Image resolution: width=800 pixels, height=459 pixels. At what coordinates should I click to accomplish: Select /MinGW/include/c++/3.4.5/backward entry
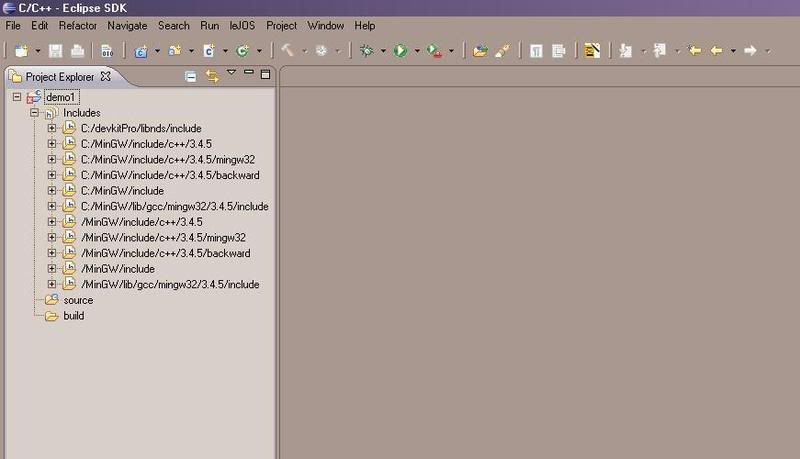166,253
